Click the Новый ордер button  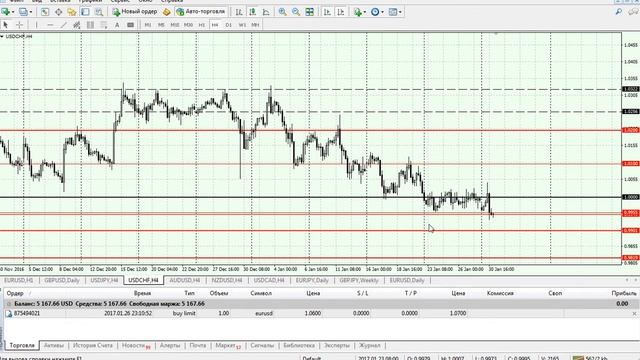coord(135,12)
